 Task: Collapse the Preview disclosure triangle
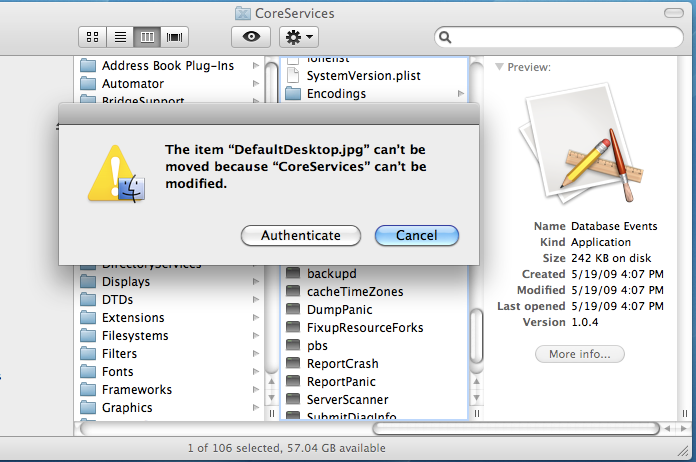499,67
